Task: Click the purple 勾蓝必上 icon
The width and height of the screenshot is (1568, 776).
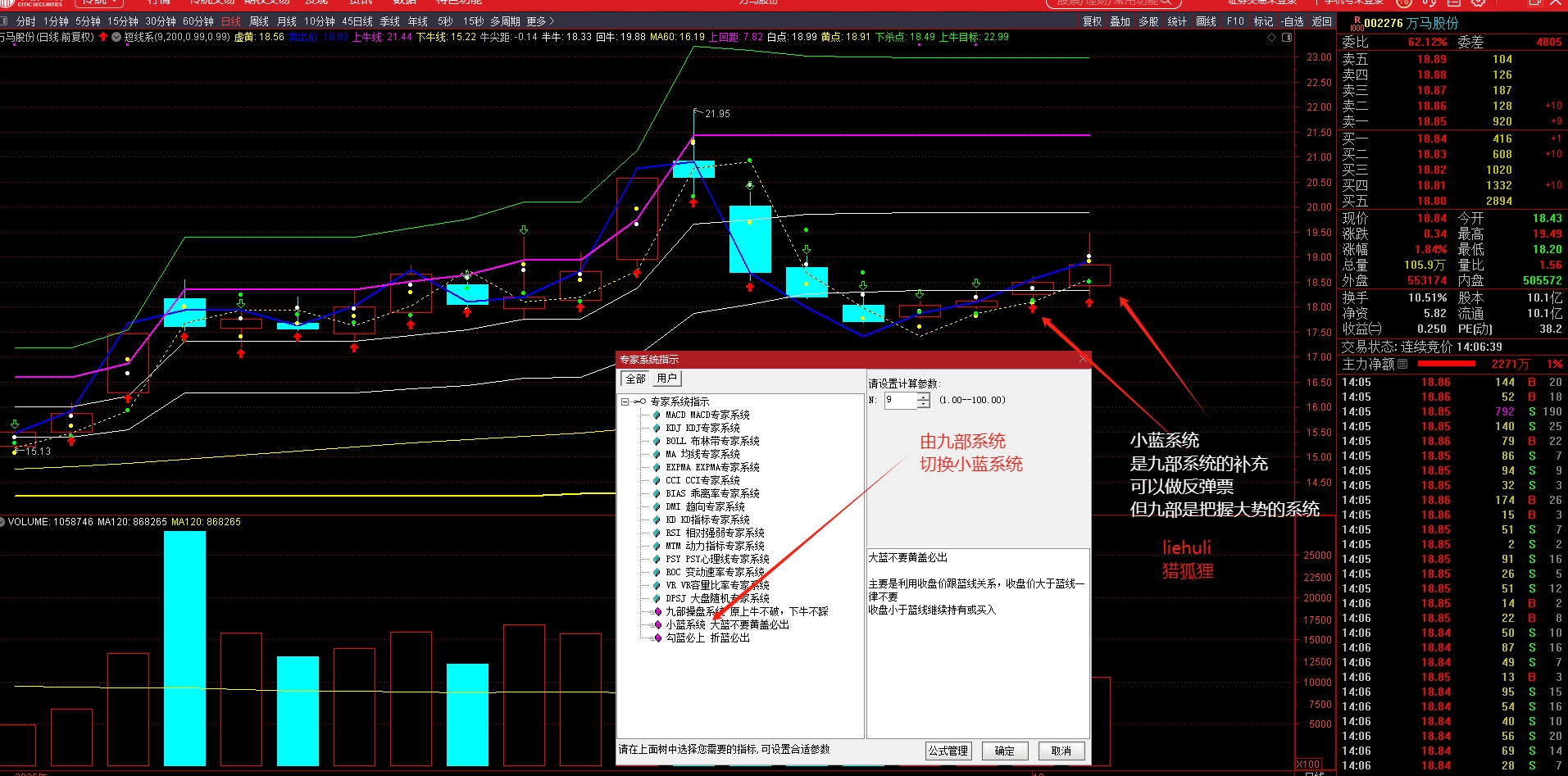Action: point(657,638)
